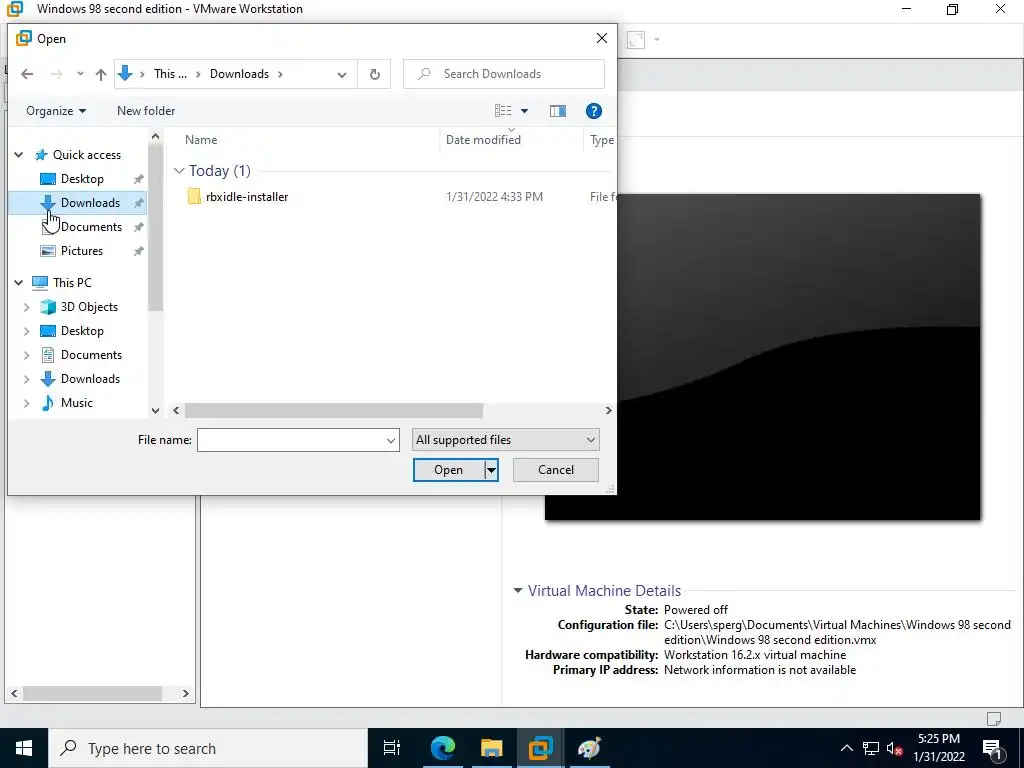Open the Paint app on taskbar

(589, 748)
